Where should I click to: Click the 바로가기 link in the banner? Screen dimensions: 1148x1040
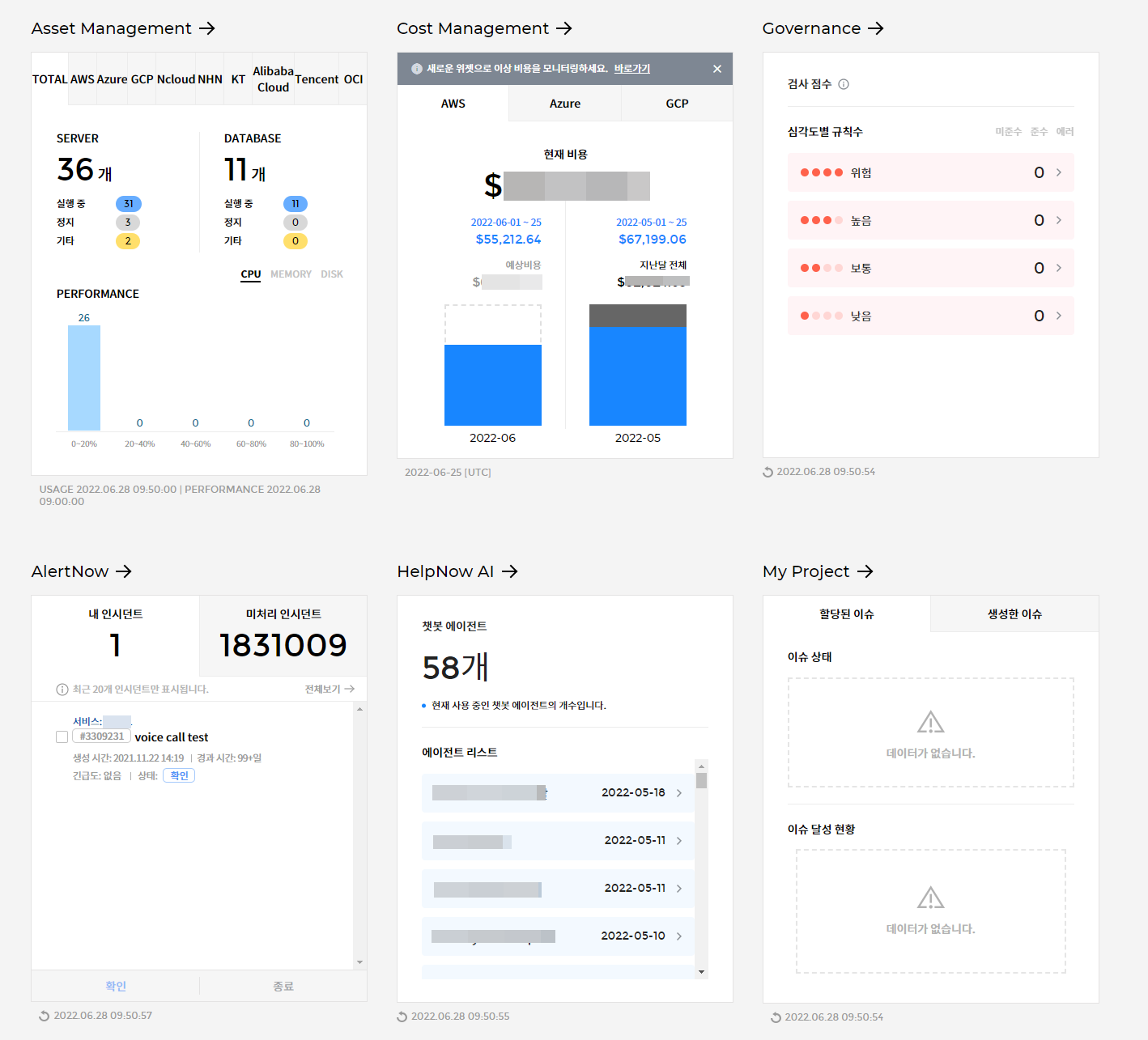pyautogui.click(x=632, y=69)
